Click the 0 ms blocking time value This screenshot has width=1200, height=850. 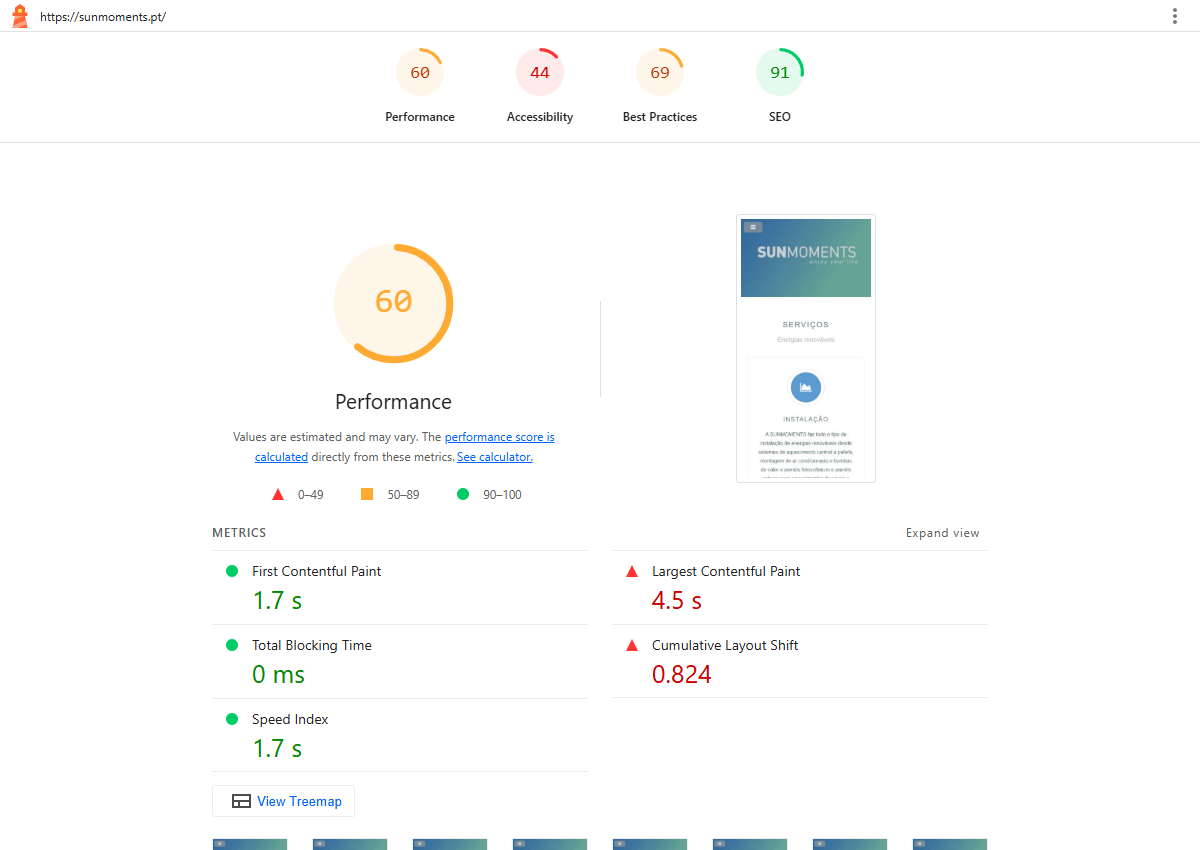[x=278, y=674]
